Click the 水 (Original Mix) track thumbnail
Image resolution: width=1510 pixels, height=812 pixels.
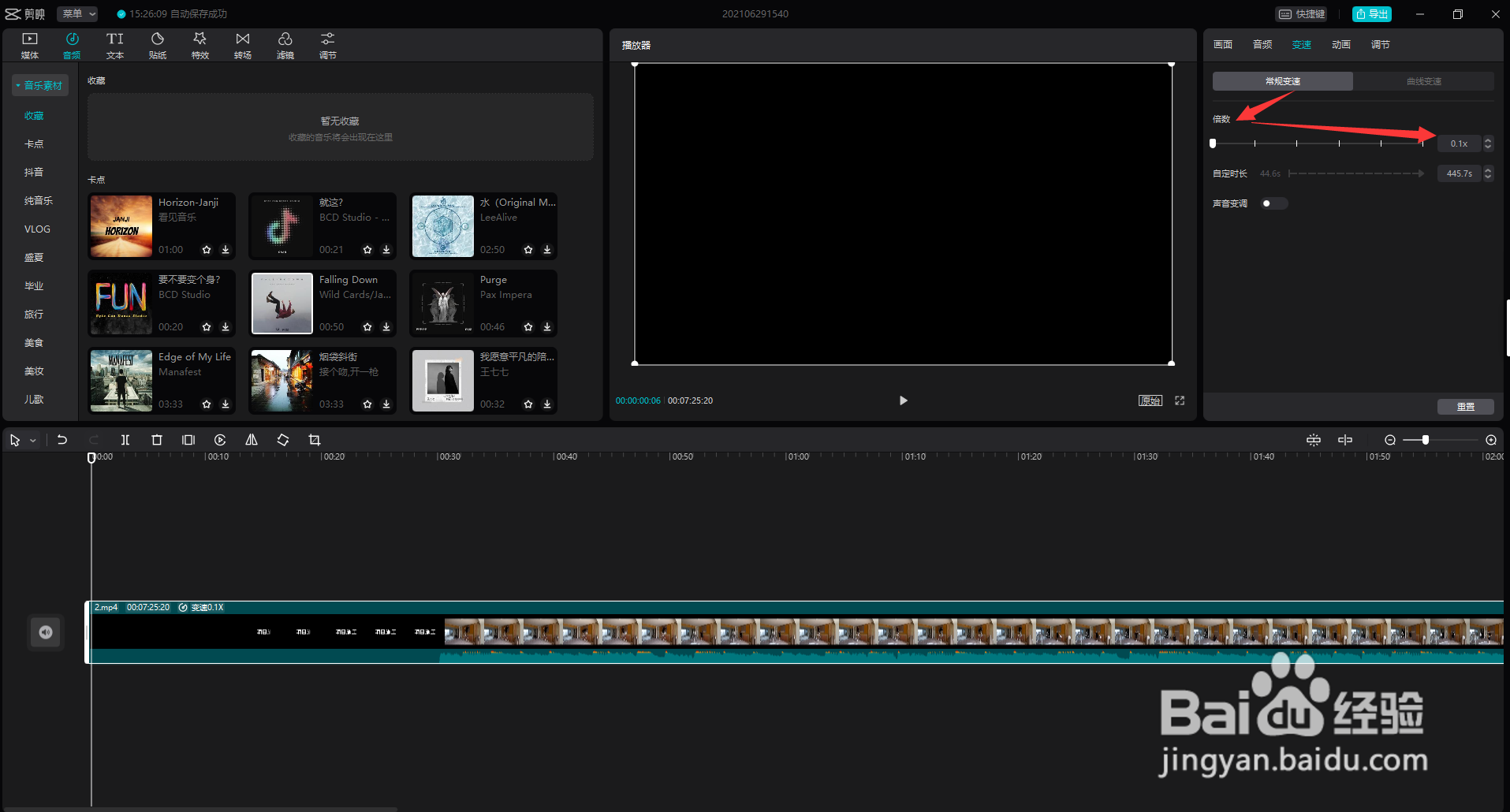pos(443,226)
